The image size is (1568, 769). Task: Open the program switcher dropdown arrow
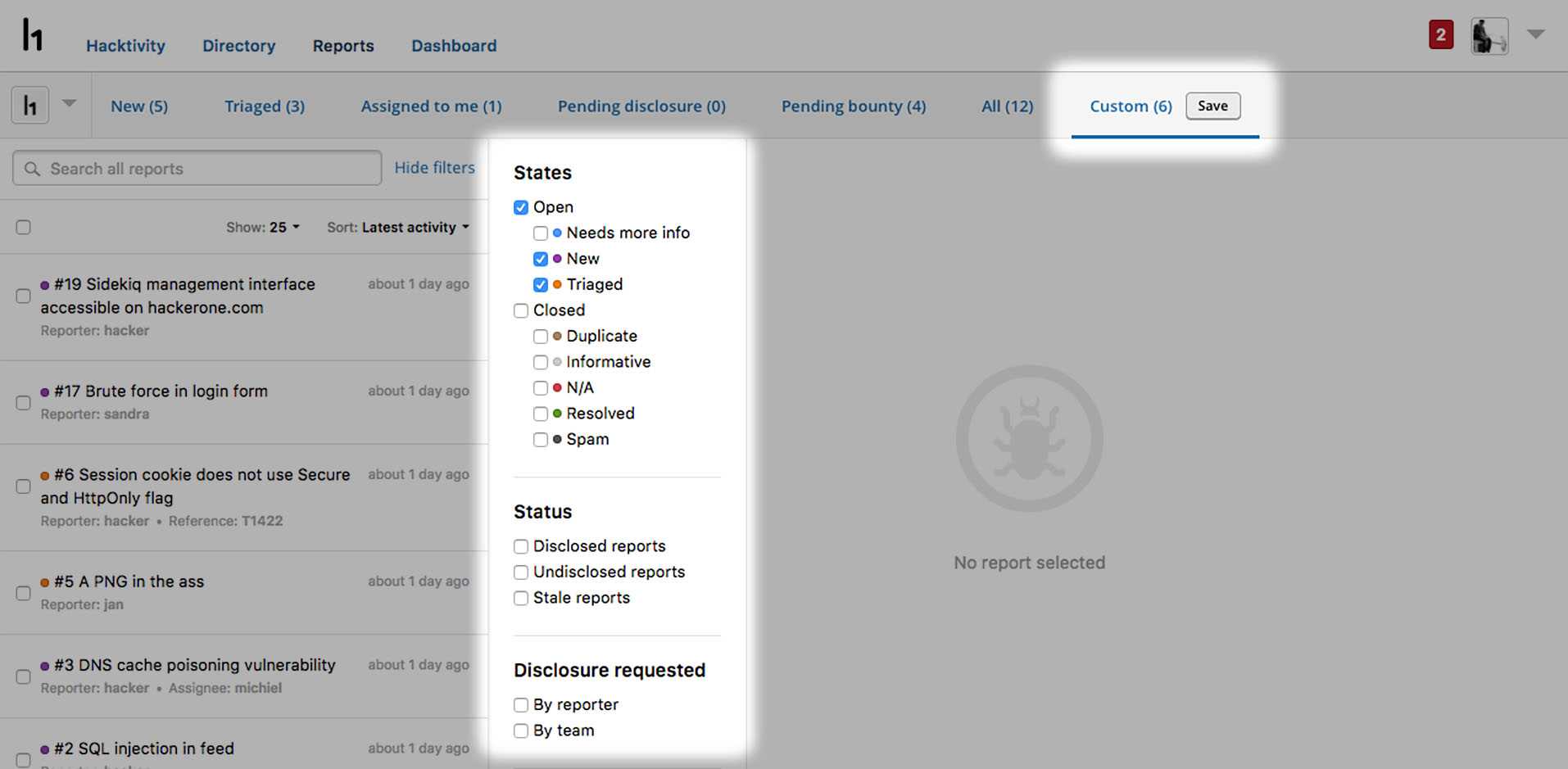(x=70, y=104)
